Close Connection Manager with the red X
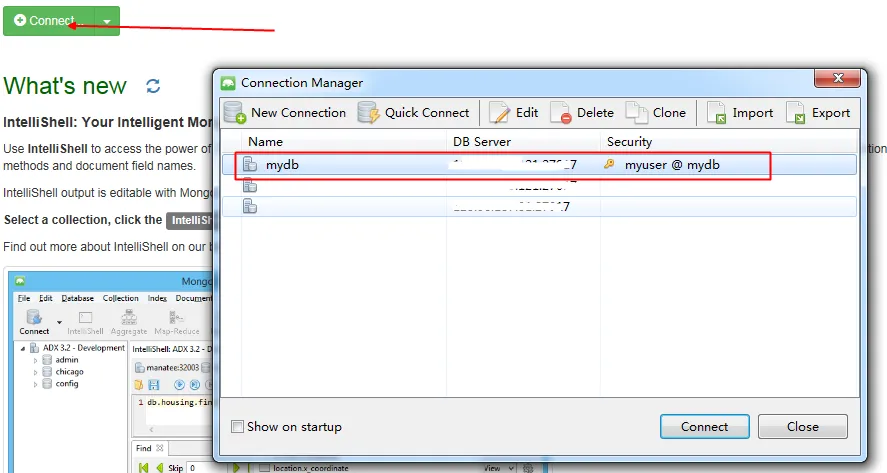Viewport: 887px width, 473px height. pos(838,78)
